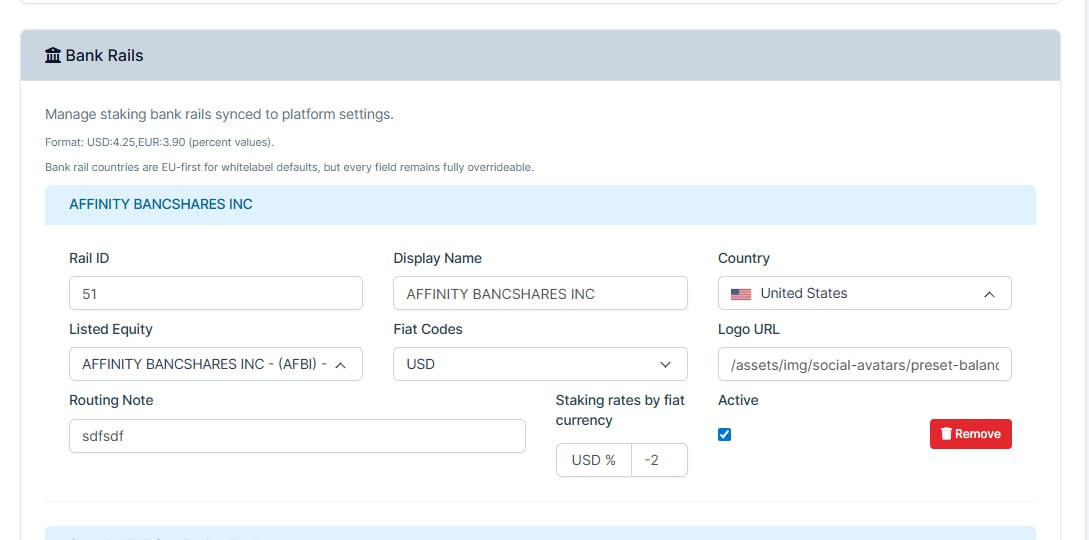
Task: Click the USD % staking rate value field
Action: [659, 460]
